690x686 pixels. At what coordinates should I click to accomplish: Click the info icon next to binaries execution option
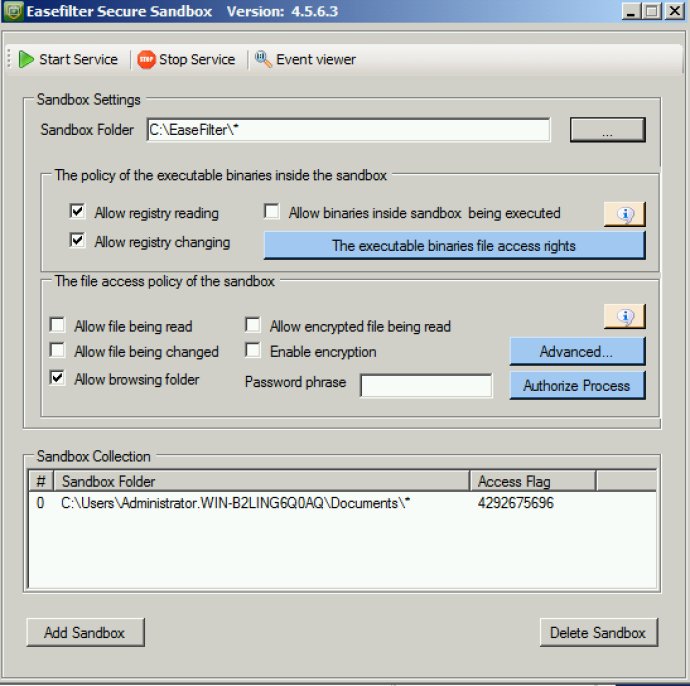624,214
